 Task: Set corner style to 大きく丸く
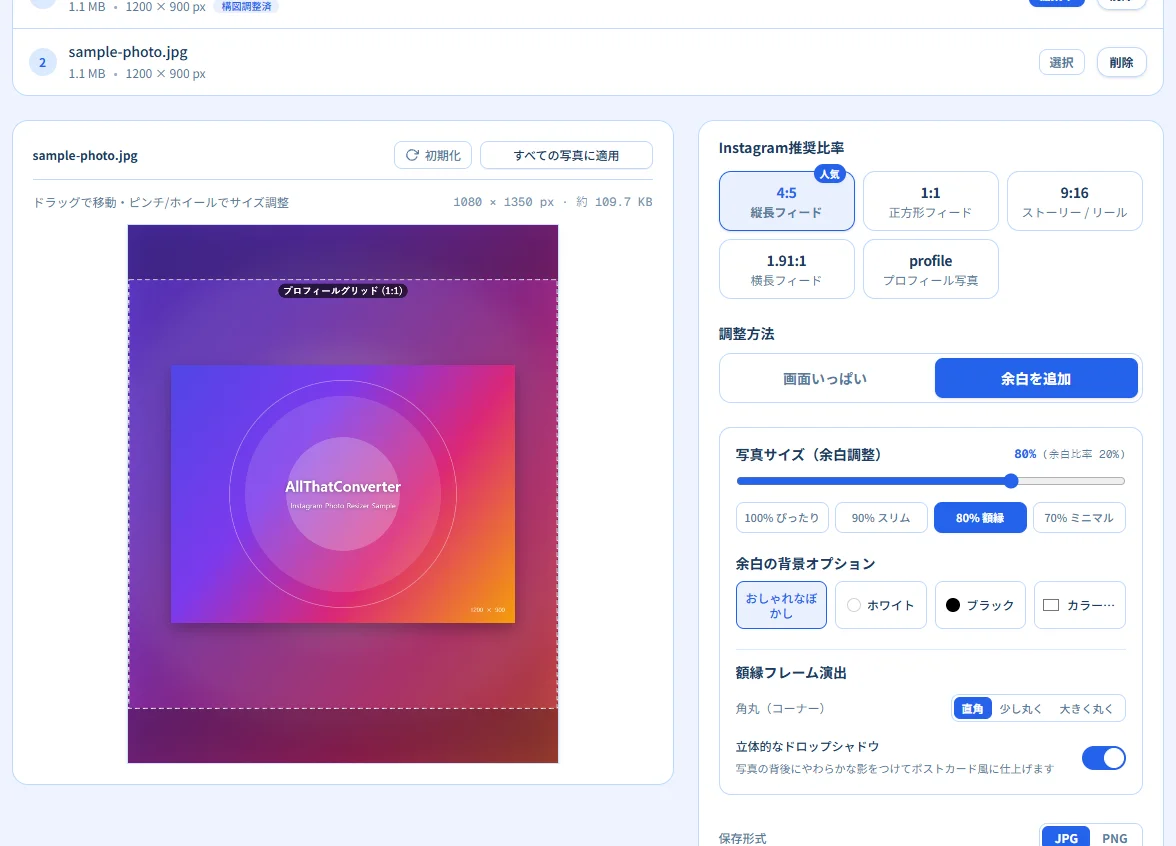pos(1086,708)
